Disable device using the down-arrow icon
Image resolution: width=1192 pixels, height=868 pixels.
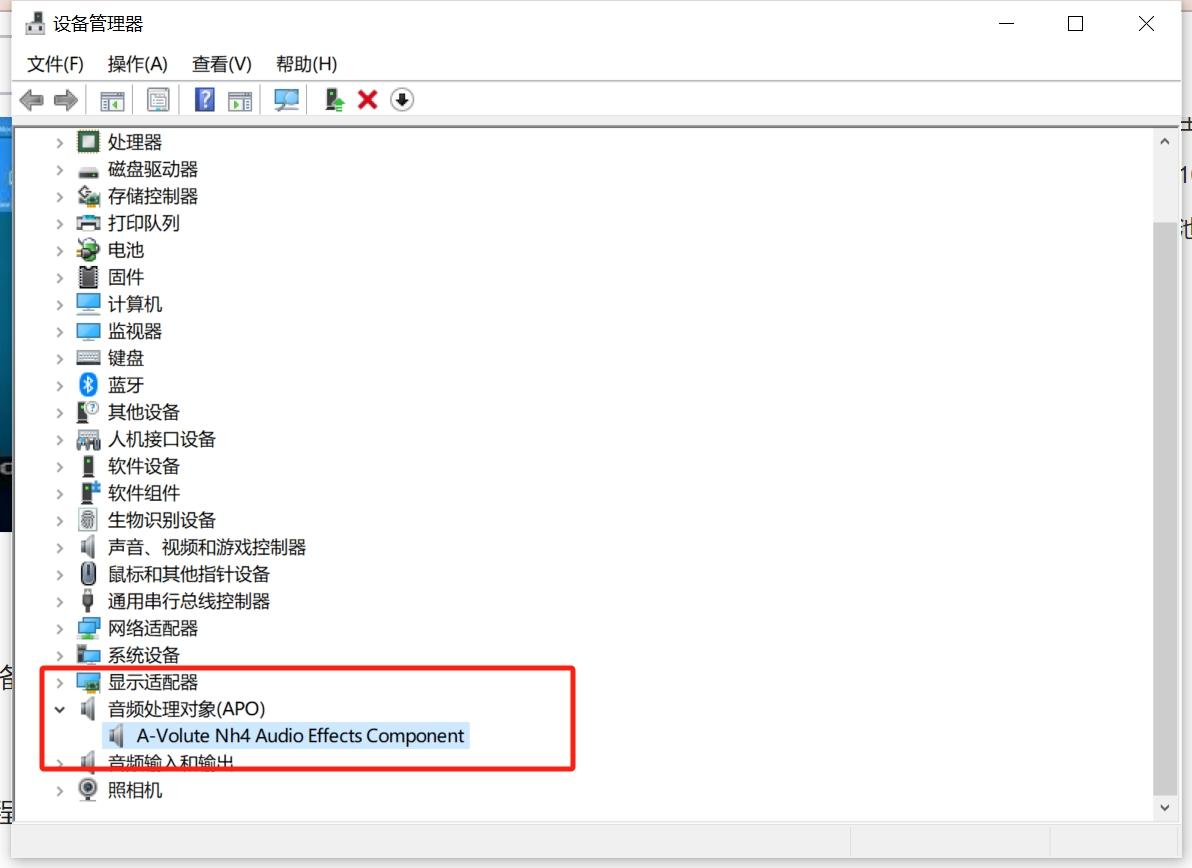click(x=401, y=99)
